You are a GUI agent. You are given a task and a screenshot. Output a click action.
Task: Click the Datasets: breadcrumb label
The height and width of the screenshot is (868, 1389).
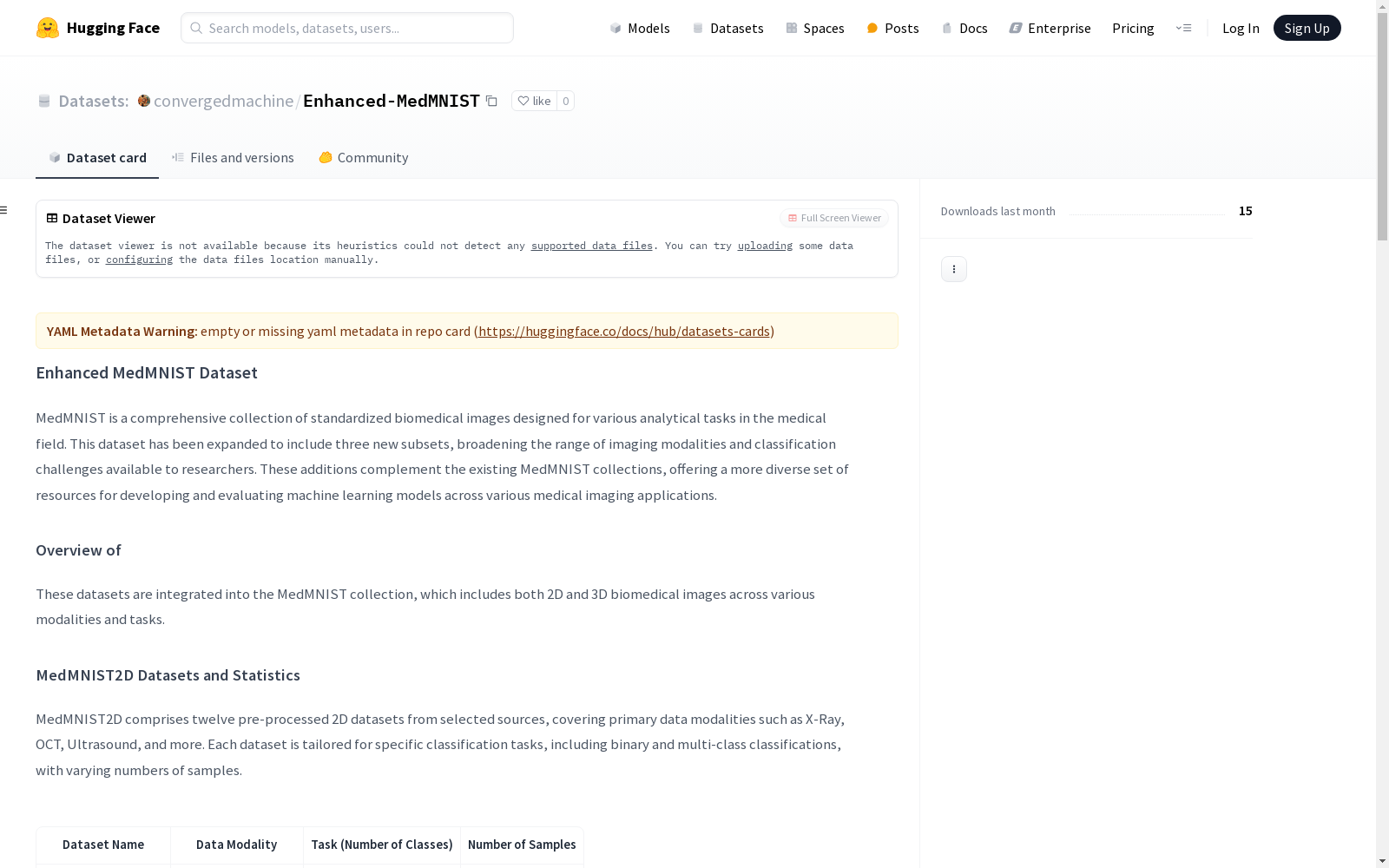click(x=94, y=101)
